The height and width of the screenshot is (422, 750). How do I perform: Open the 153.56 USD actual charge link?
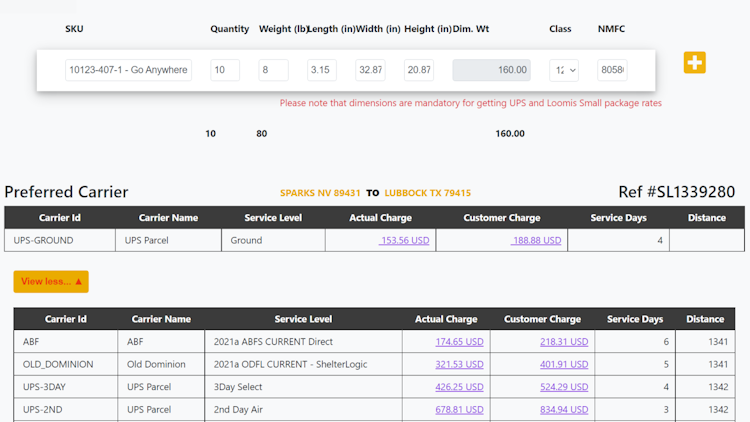click(405, 240)
